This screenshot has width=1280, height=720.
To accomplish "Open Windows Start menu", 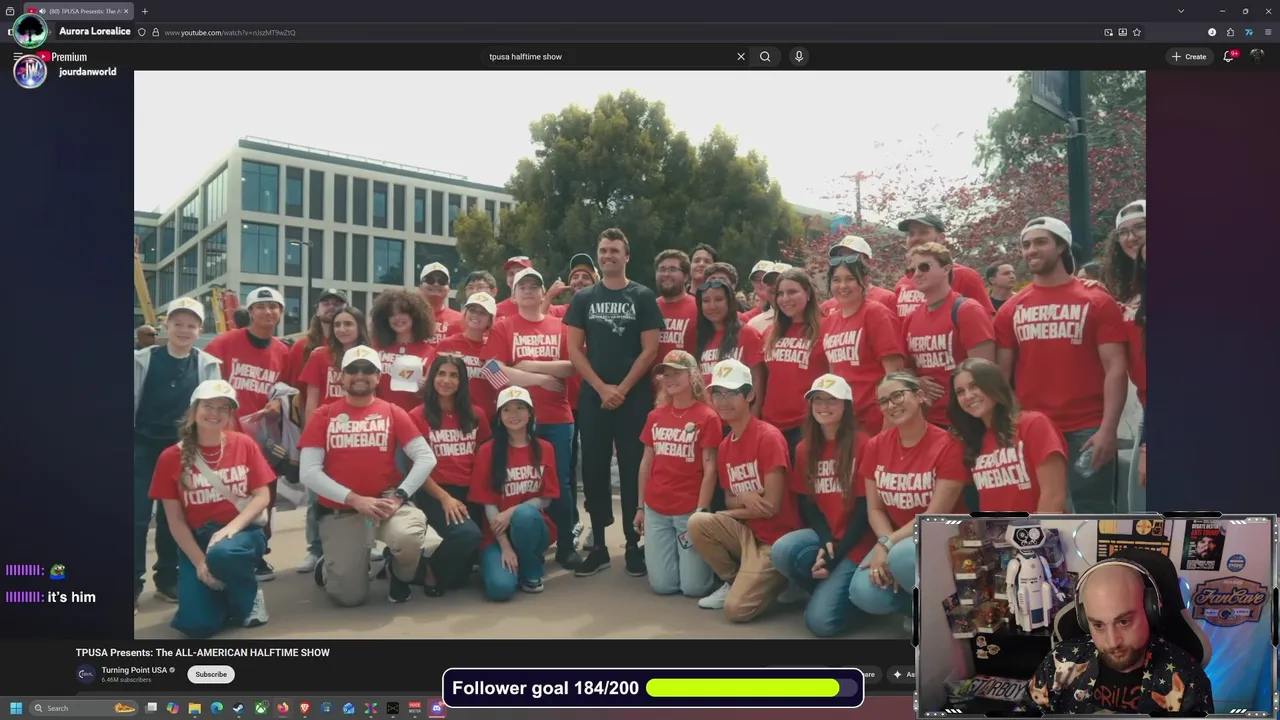I will click(15, 708).
